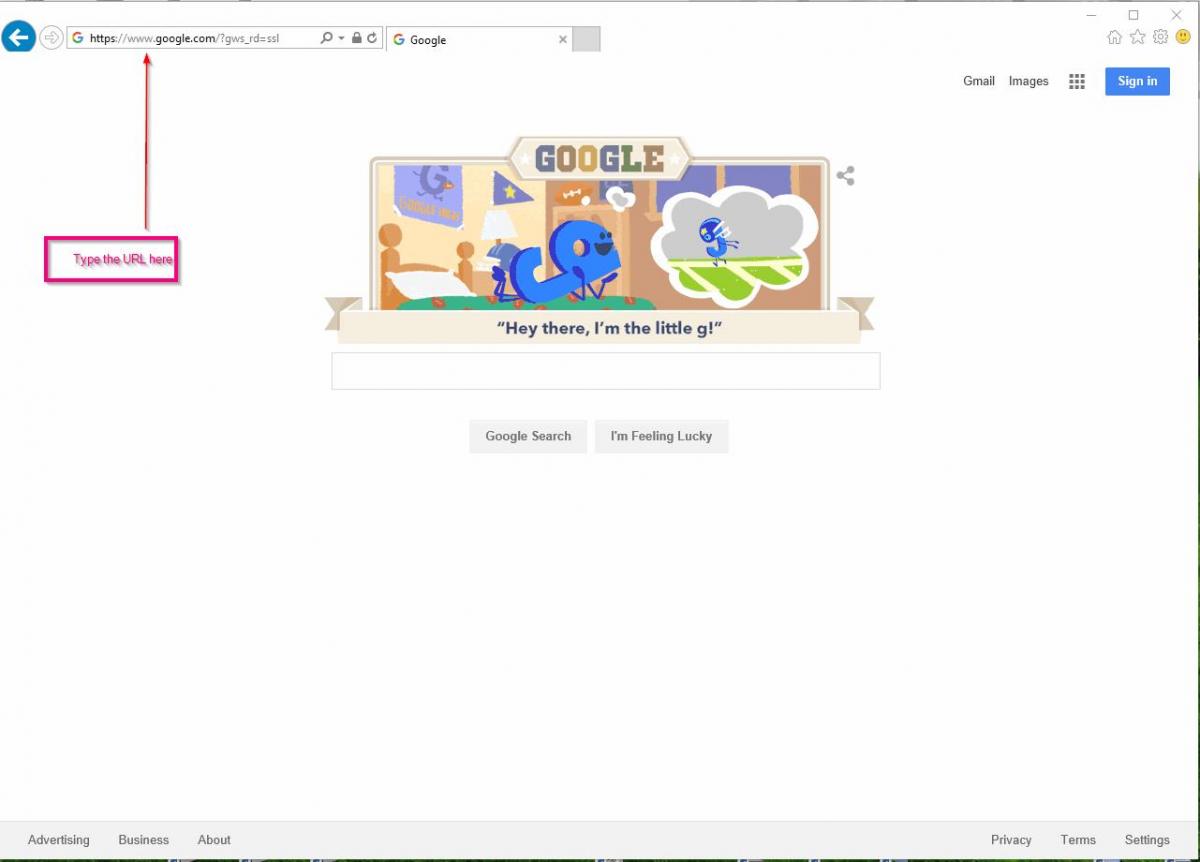Click the blue Sign in button
Image resolution: width=1200 pixels, height=862 pixels.
[1137, 81]
